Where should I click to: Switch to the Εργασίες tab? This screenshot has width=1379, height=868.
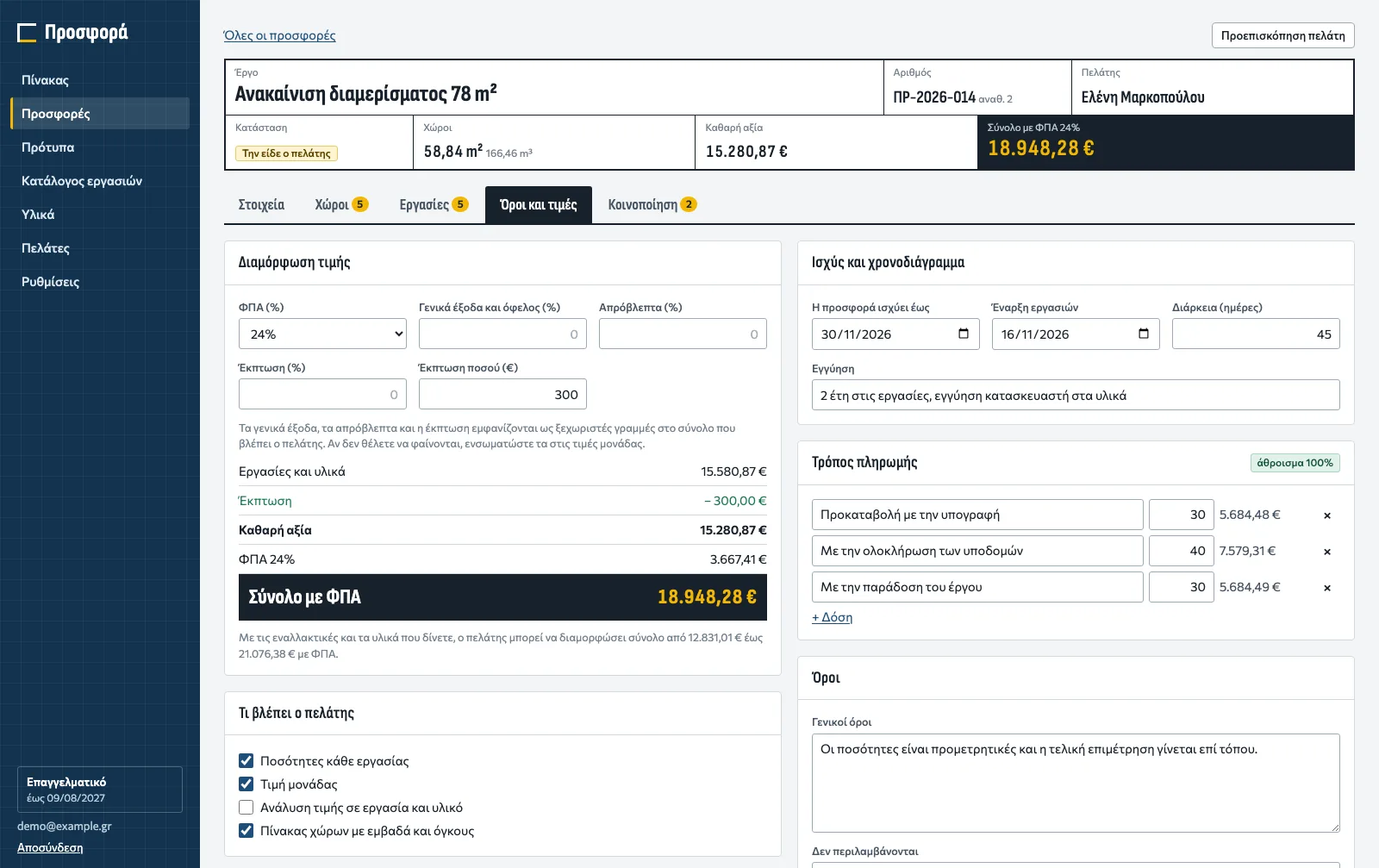pos(434,205)
